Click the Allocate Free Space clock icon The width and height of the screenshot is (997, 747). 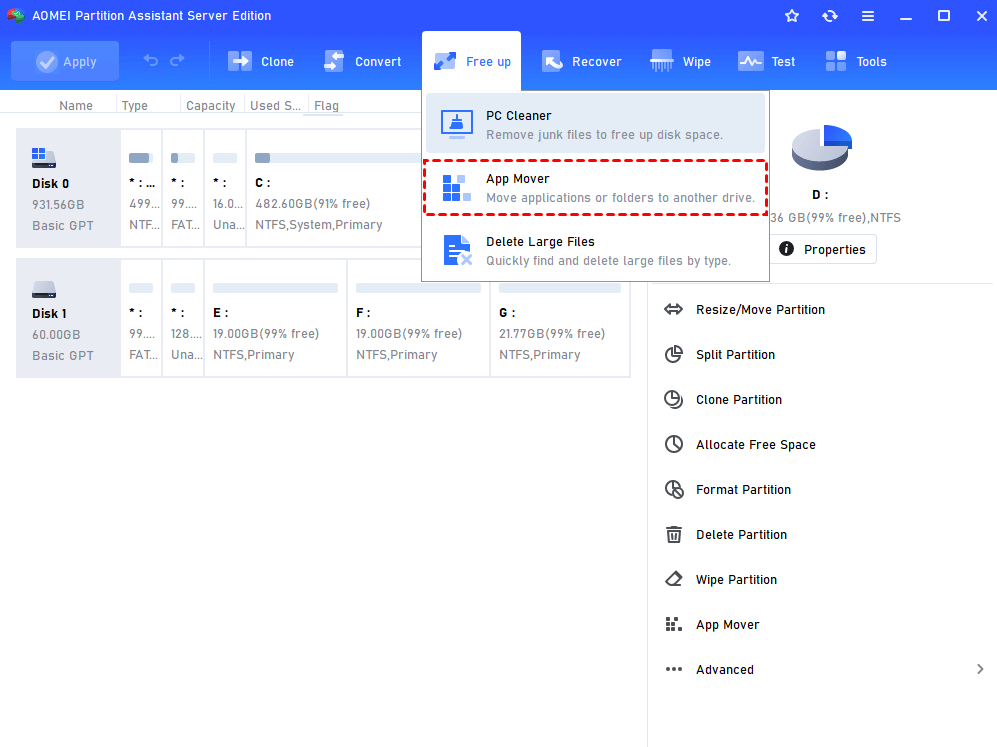pos(673,444)
